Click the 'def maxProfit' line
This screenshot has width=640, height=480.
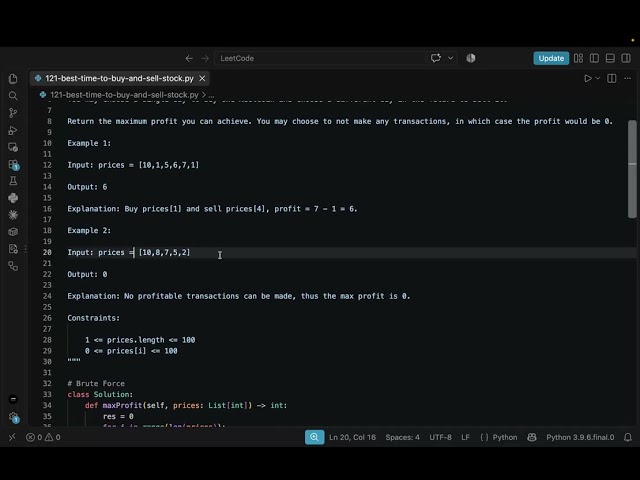tap(186, 405)
